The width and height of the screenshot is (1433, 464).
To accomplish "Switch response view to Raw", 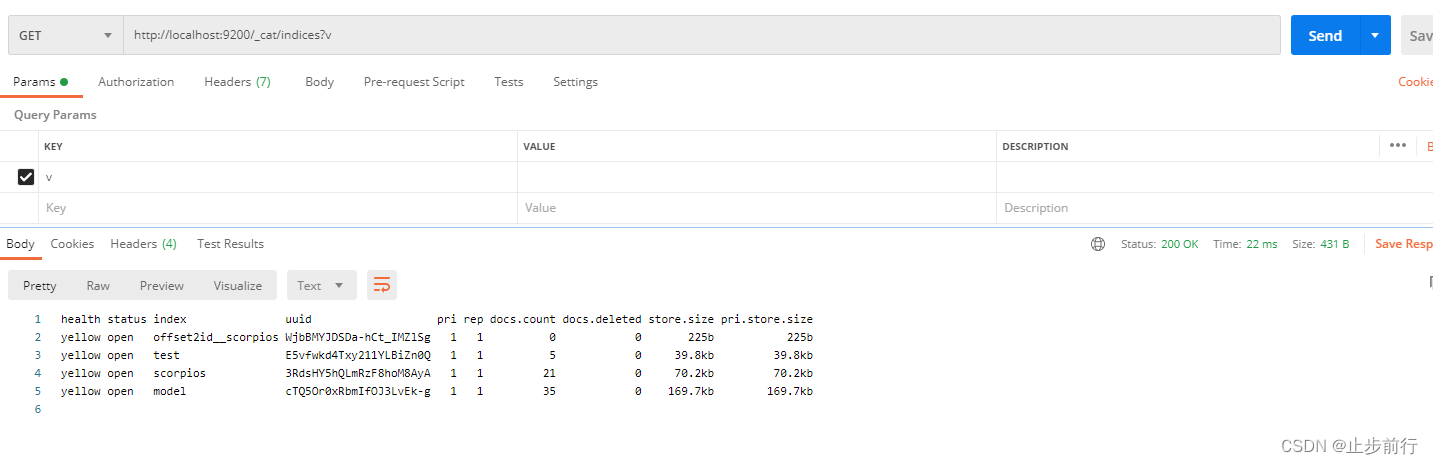I will pos(98,285).
